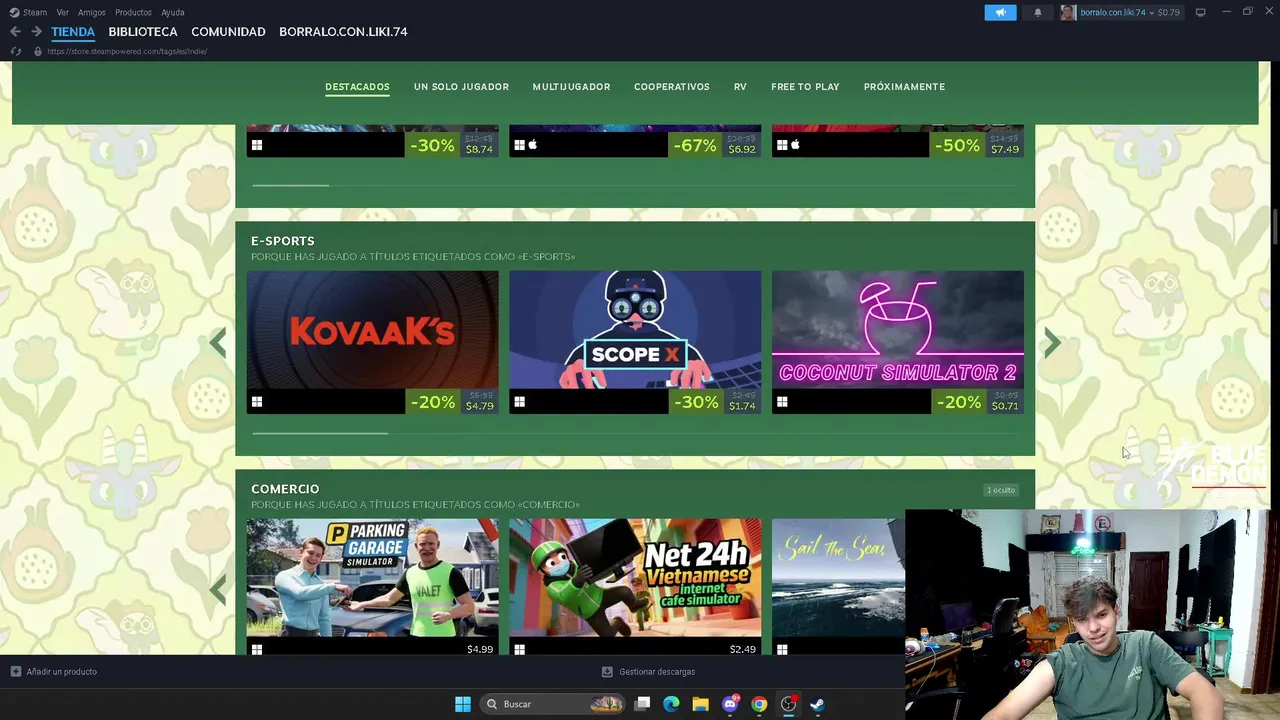Viewport: 1280px width, 720px height.
Task: Show previous Comercio games with left arrow
Action: click(218, 590)
